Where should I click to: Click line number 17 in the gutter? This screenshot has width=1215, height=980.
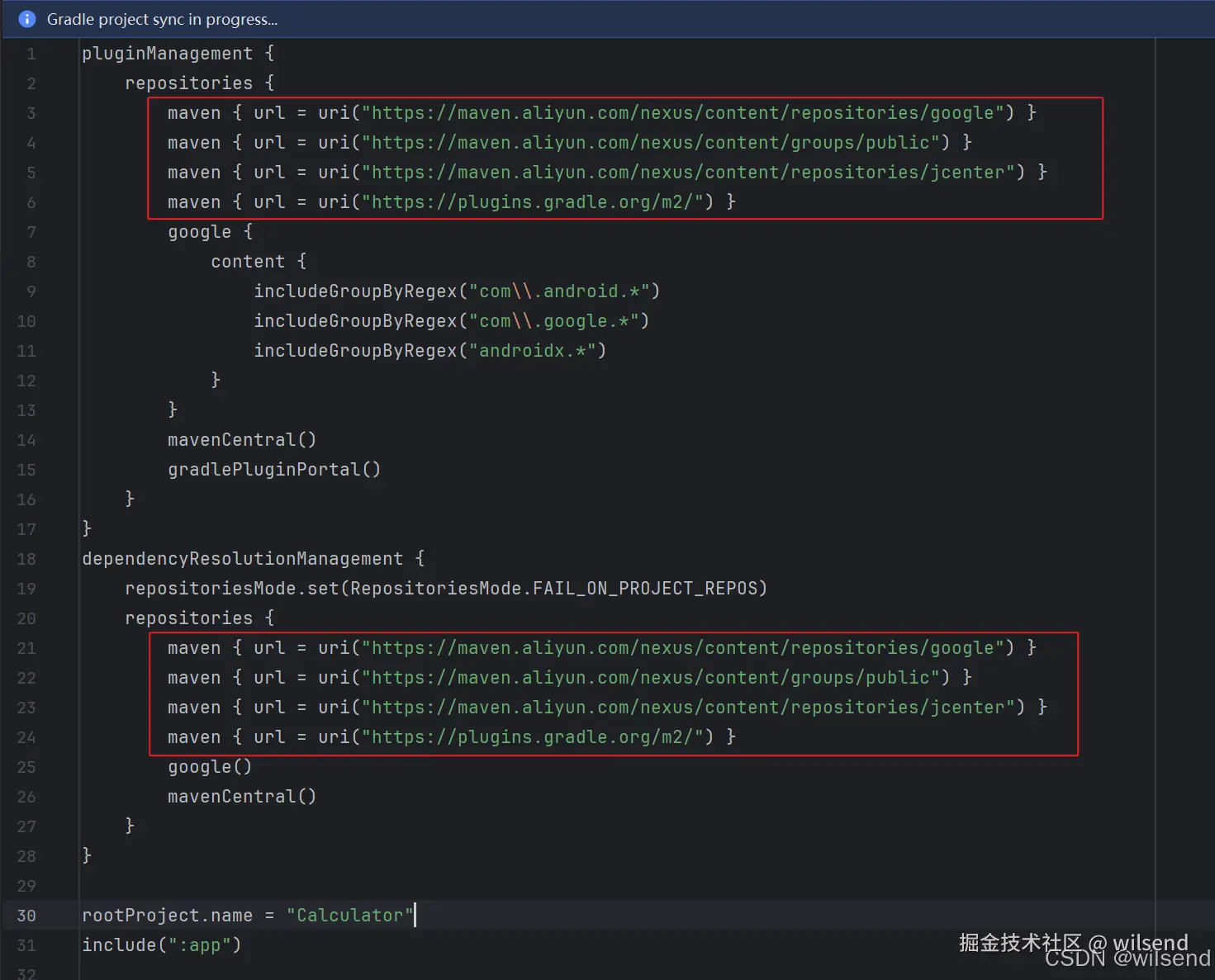(26, 529)
